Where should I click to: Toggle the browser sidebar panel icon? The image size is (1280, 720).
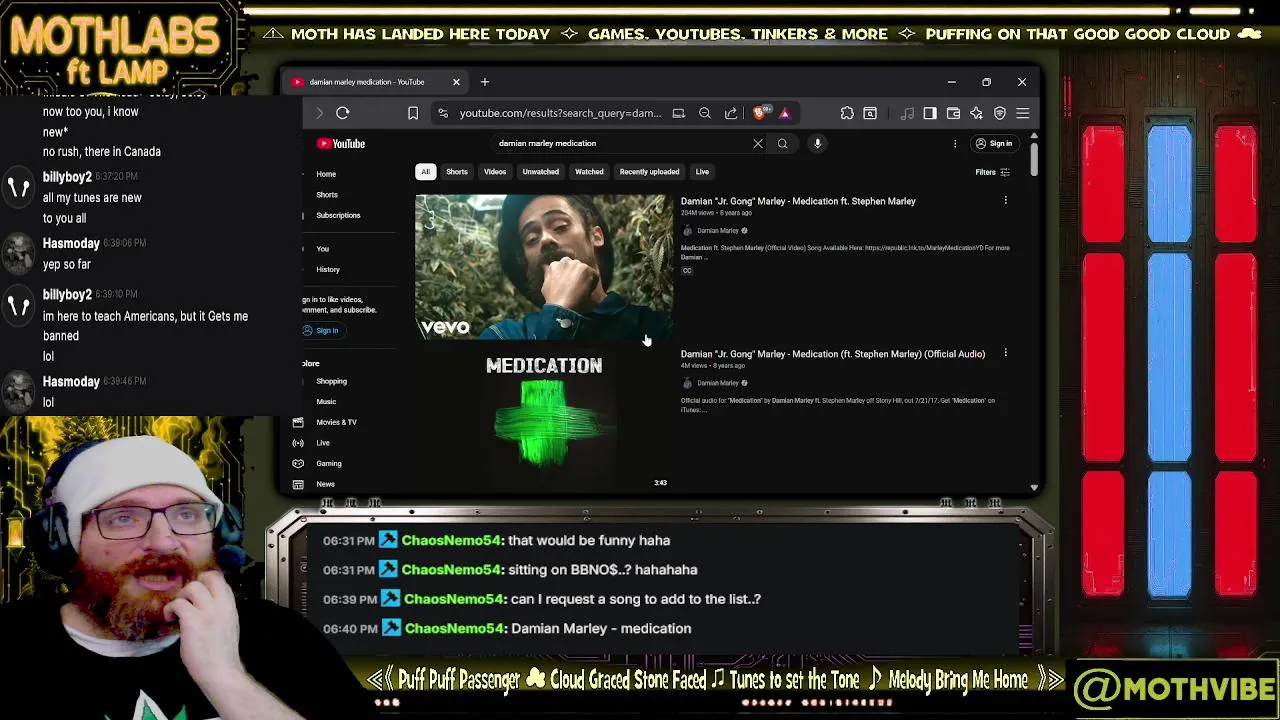click(930, 113)
